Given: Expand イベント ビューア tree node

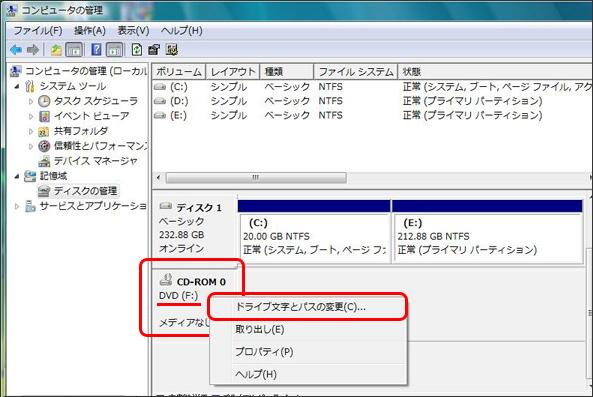Looking at the screenshot, I should (31, 116).
